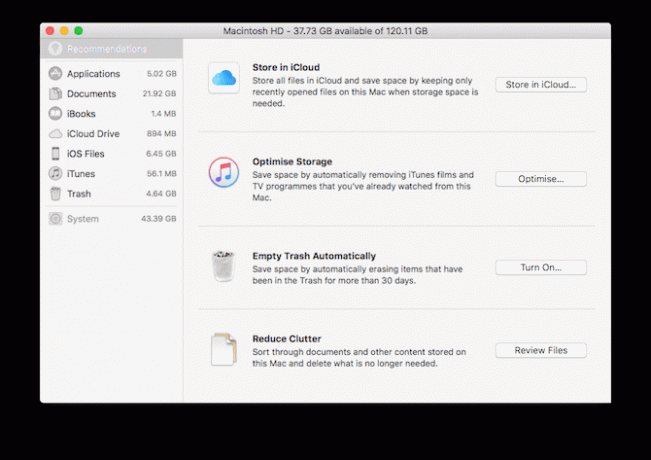Click the document icon beside Reduce Clutter
Viewport: 651px width, 460px height.
pos(224,350)
